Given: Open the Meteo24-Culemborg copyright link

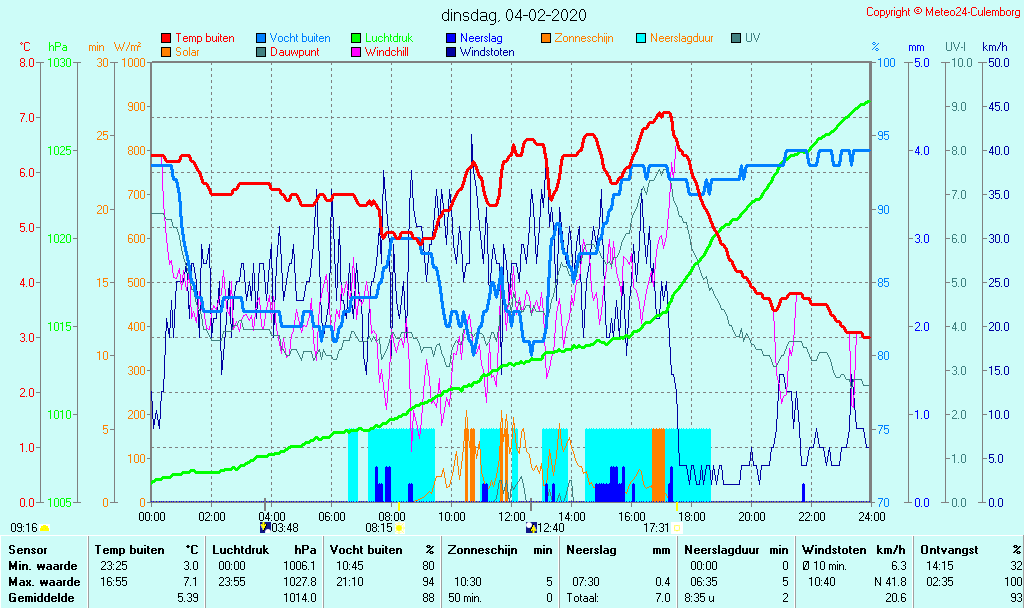Looking at the screenshot, I should pos(943,12).
